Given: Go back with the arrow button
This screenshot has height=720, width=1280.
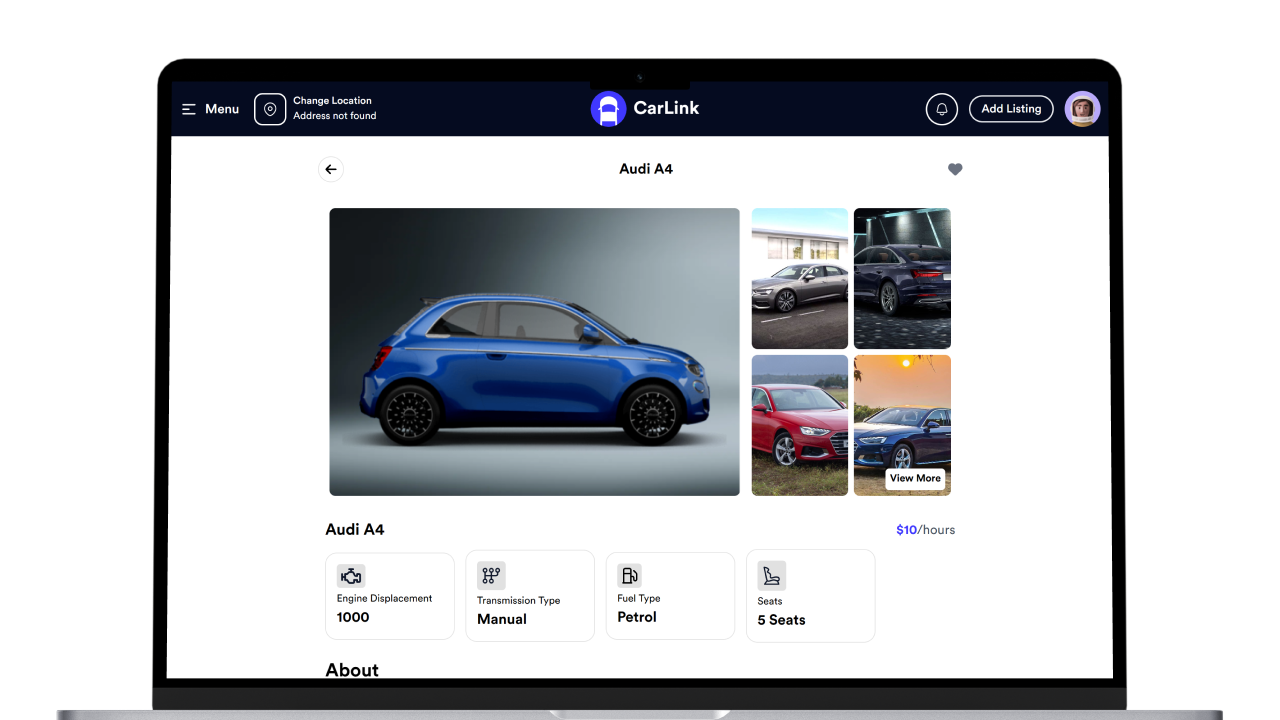Looking at the screenshot, I should pyautogui.click(x=331, y=169).
